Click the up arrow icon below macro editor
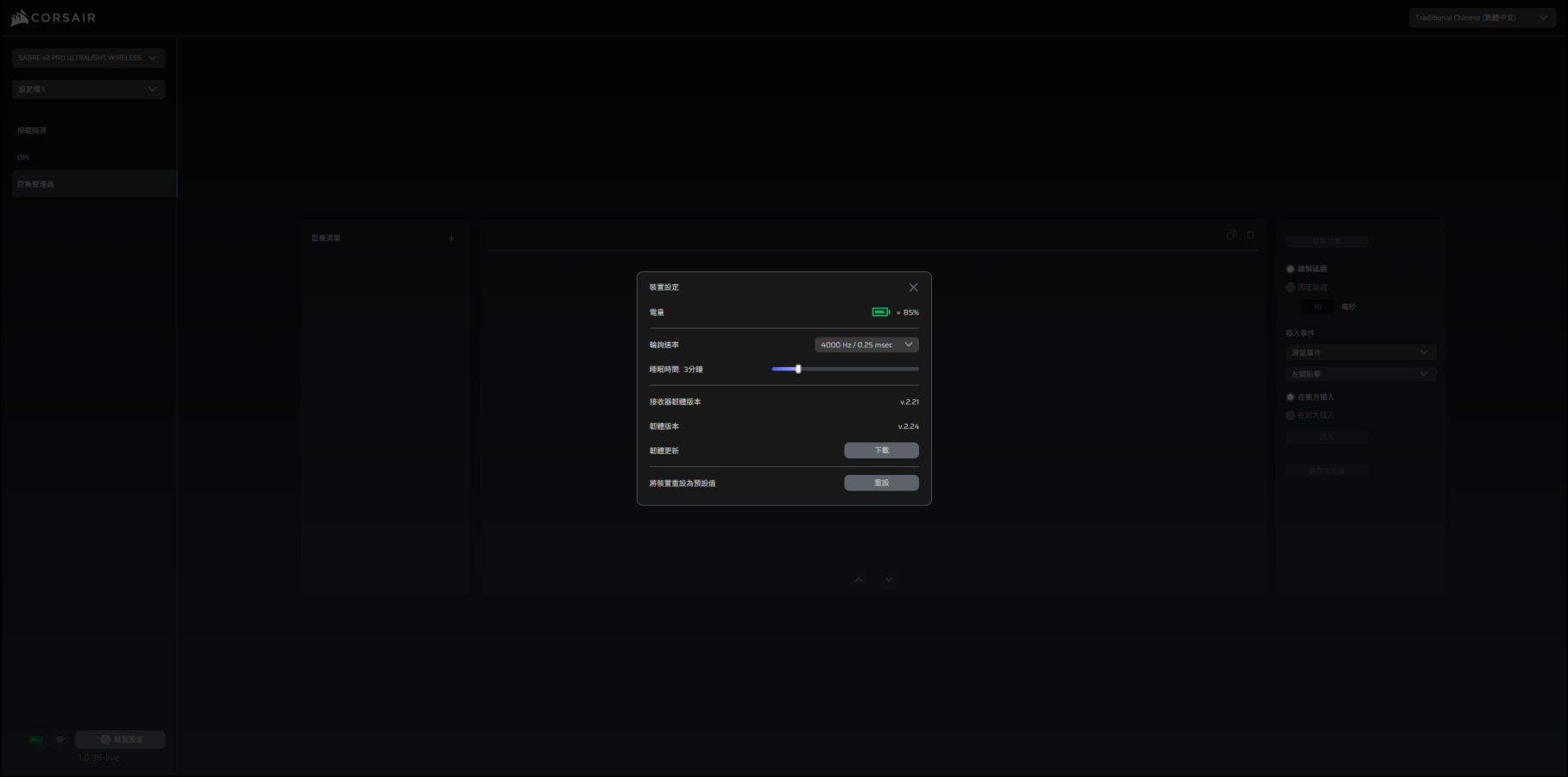Image resolution: width=1568 pixels, height=777 pixels. (858, 580)
